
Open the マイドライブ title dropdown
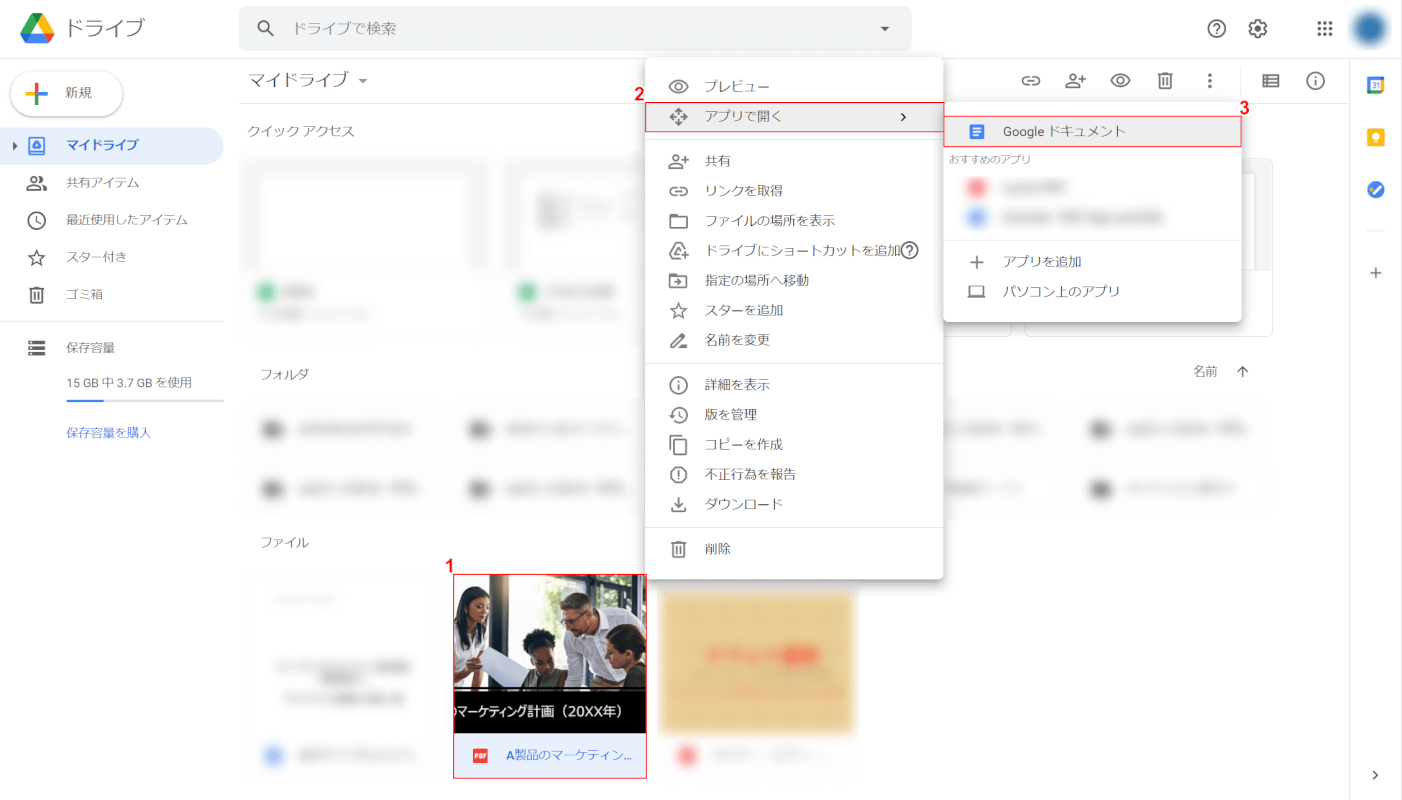363,81
